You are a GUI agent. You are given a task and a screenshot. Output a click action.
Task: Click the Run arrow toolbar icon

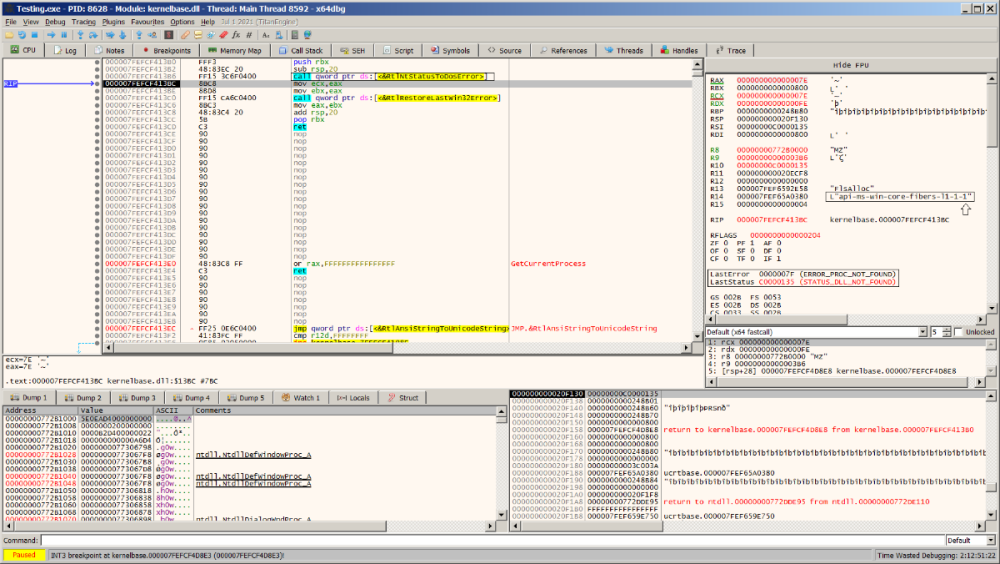[51, 34]
